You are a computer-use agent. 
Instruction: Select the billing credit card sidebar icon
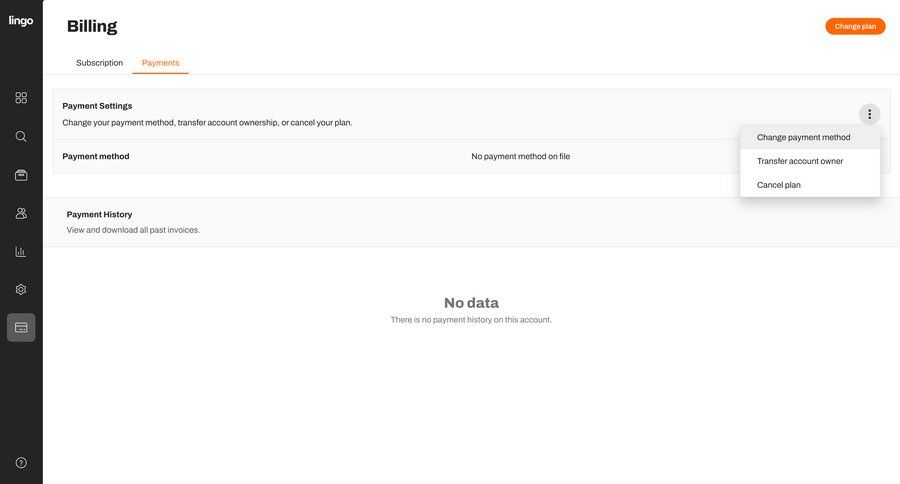coord(21,327)
